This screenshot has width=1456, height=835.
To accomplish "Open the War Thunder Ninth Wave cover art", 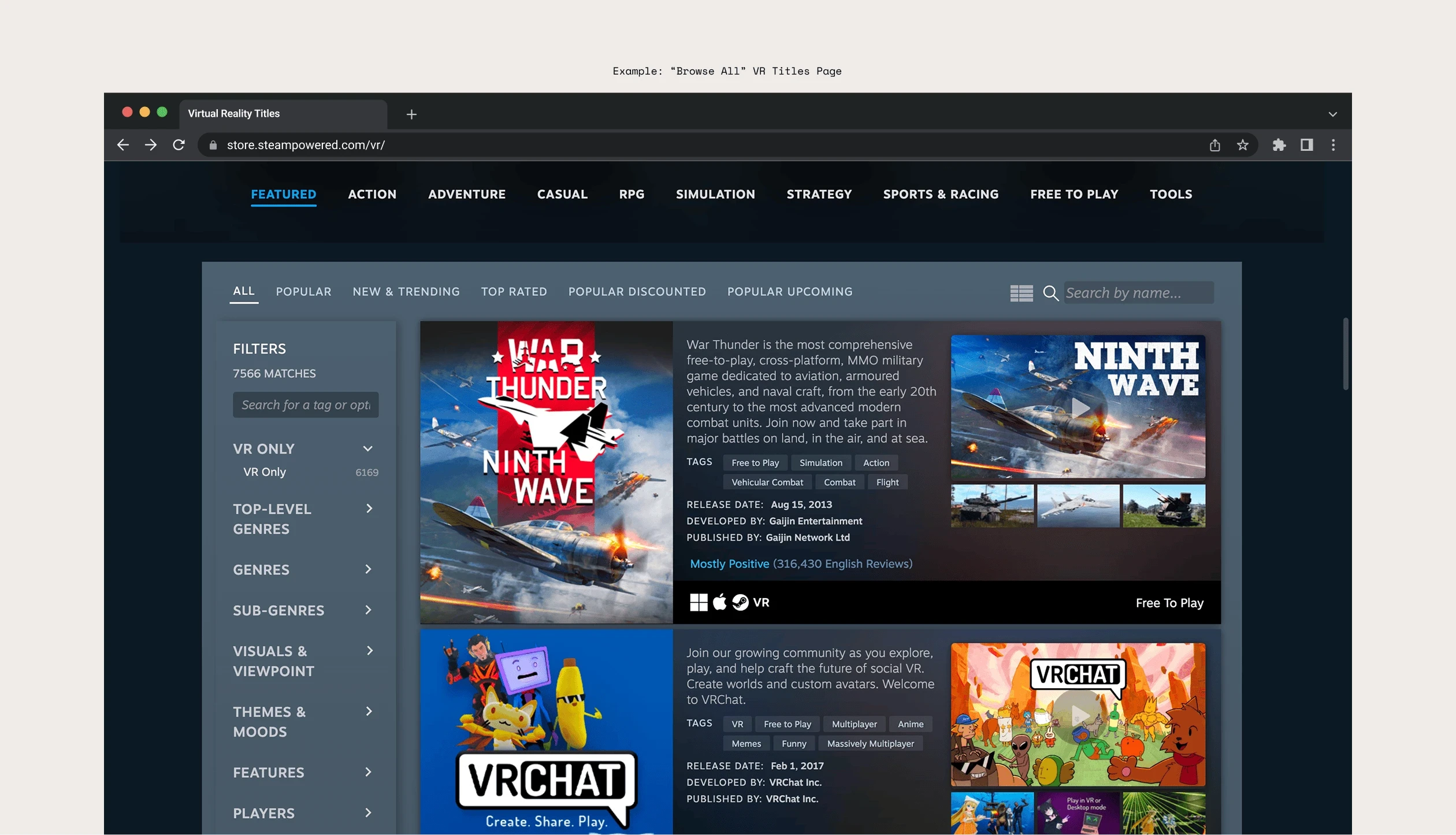I will pyautogui.click(x=547, y=472).
